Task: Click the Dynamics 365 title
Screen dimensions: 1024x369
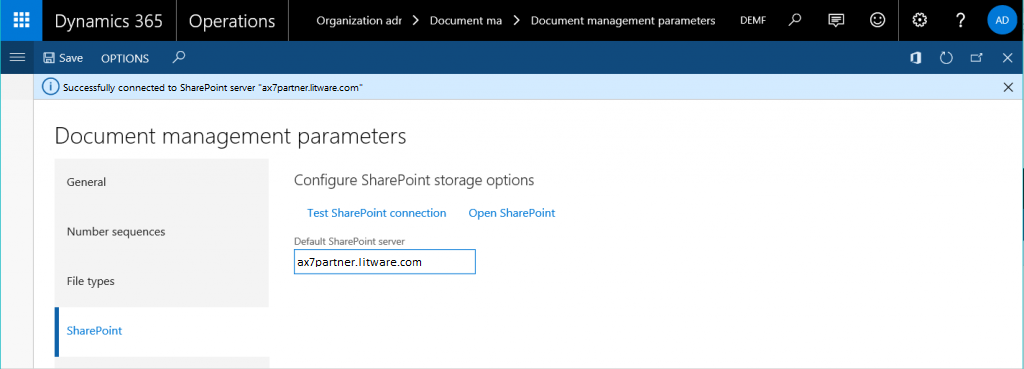Action: click(108, 20)
